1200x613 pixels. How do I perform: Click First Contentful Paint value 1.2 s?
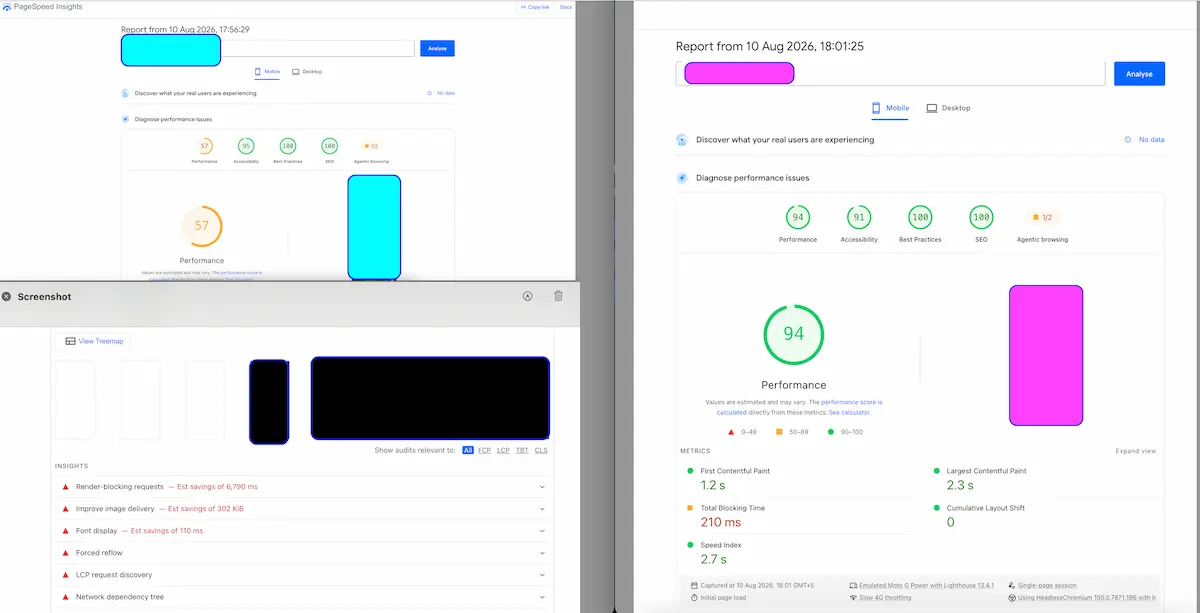pos(713,485)
